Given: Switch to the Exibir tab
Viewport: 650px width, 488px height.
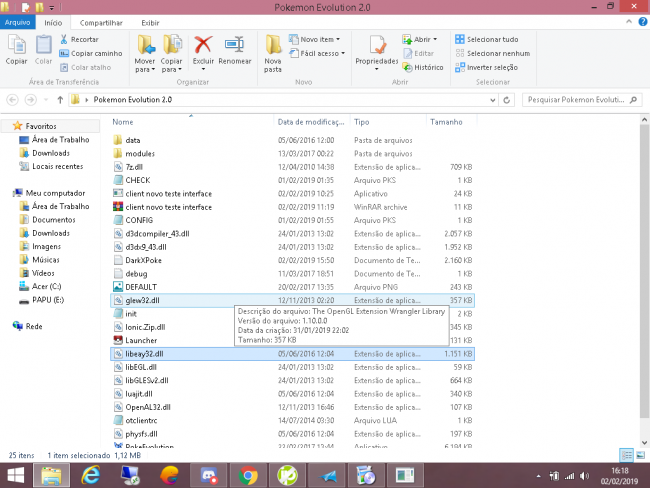Looking at the screenshot, I should [150, 23].
